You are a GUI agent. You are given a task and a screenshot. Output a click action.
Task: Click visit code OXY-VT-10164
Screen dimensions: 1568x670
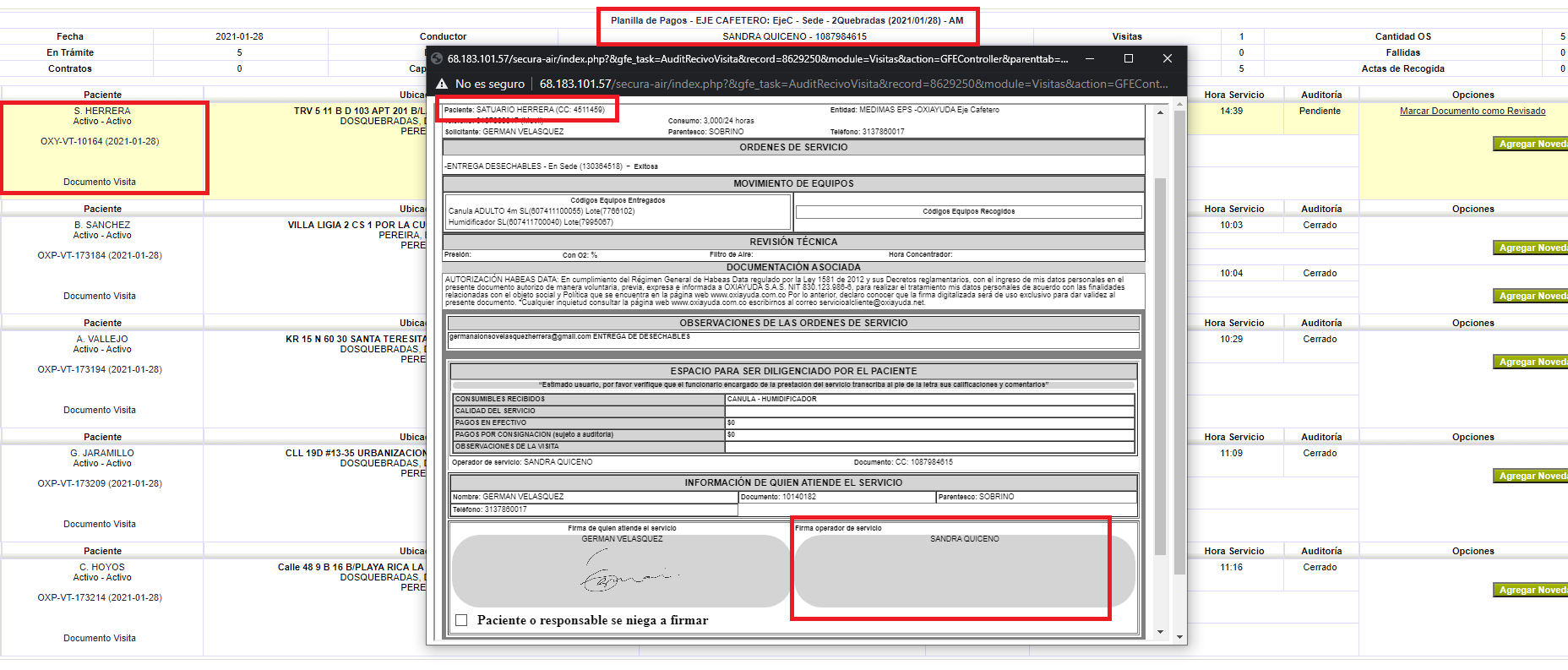pyautogui.click(x=100, y=141)
